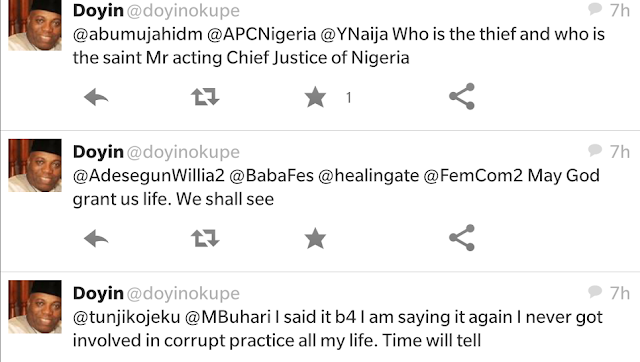Retweet the 'May God grant us life' tweet
Image resolution: width=640 pixels, height=362 pixels.
point(205,238)
